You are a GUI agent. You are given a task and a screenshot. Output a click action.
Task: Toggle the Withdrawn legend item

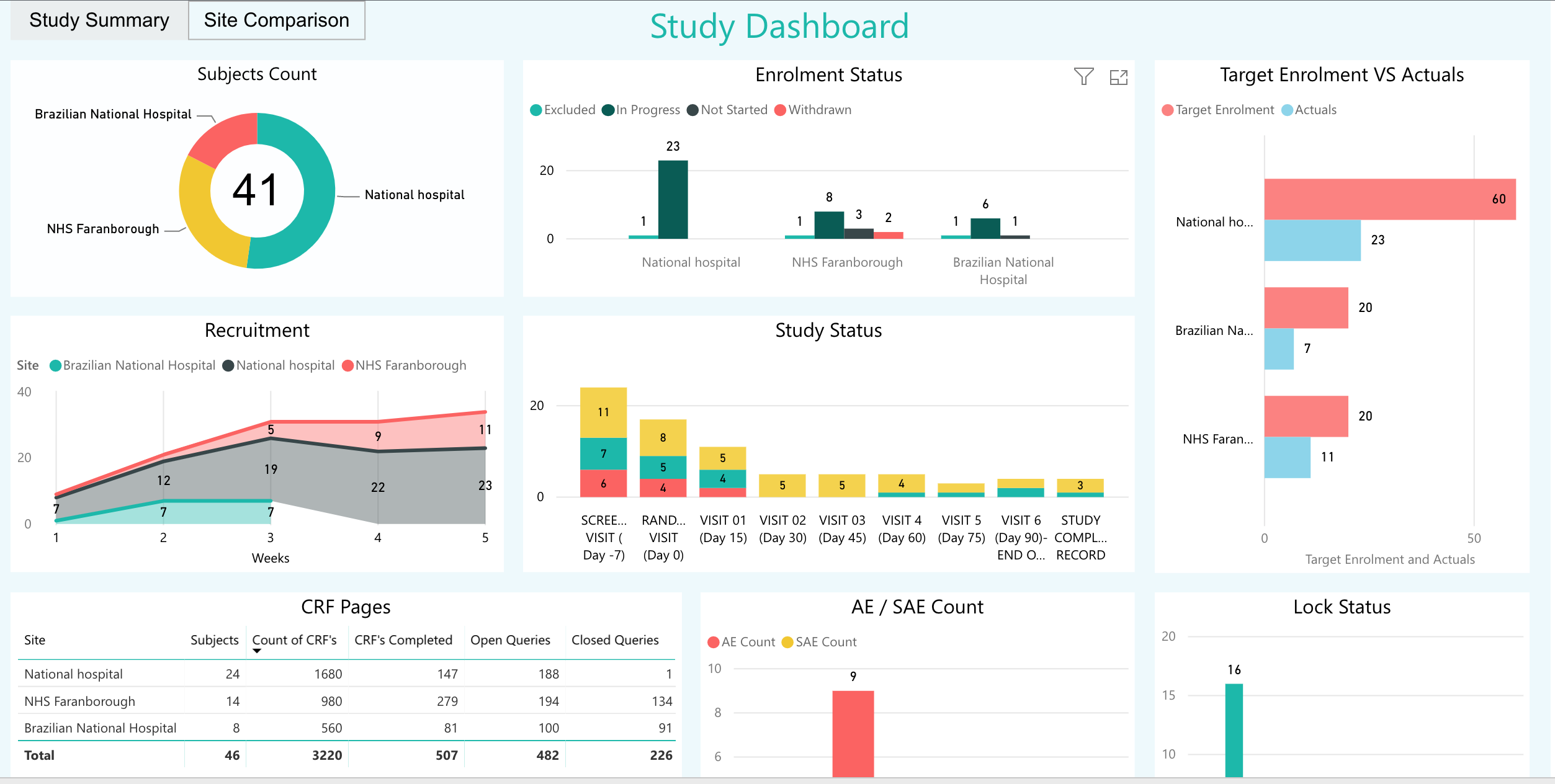click(x=813, y=110)
